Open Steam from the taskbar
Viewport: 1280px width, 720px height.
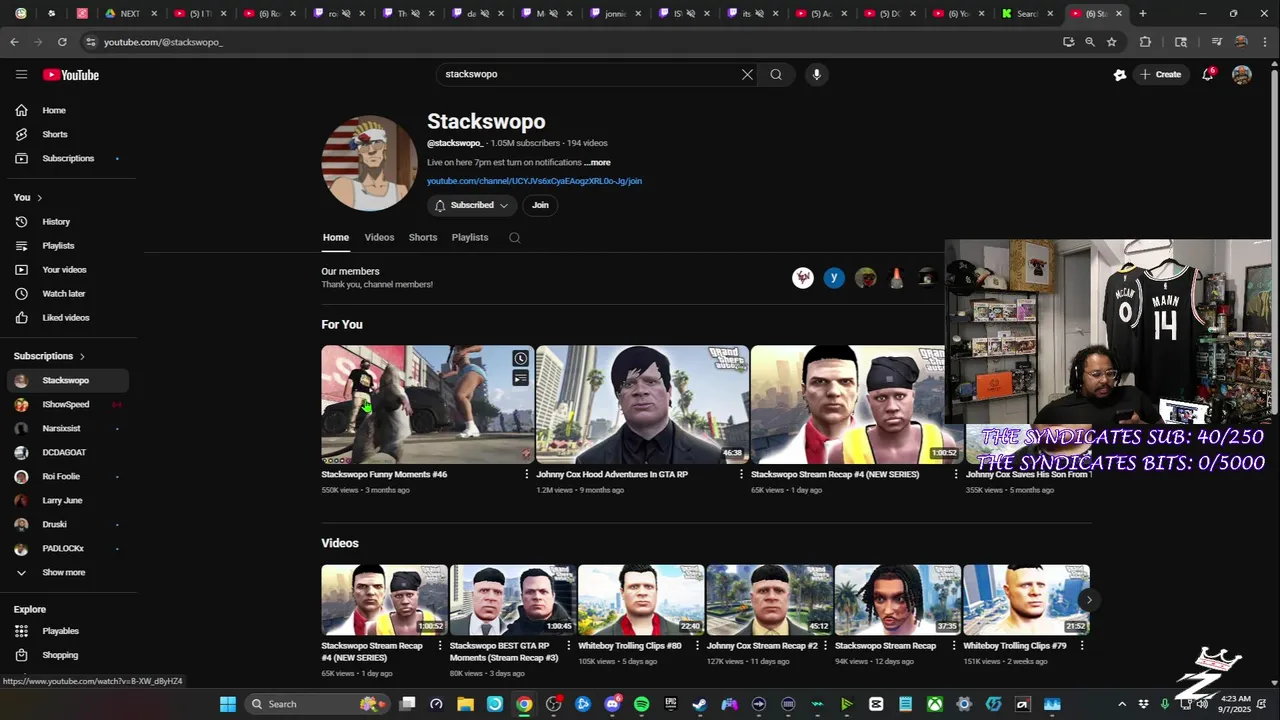coord(699,704)
